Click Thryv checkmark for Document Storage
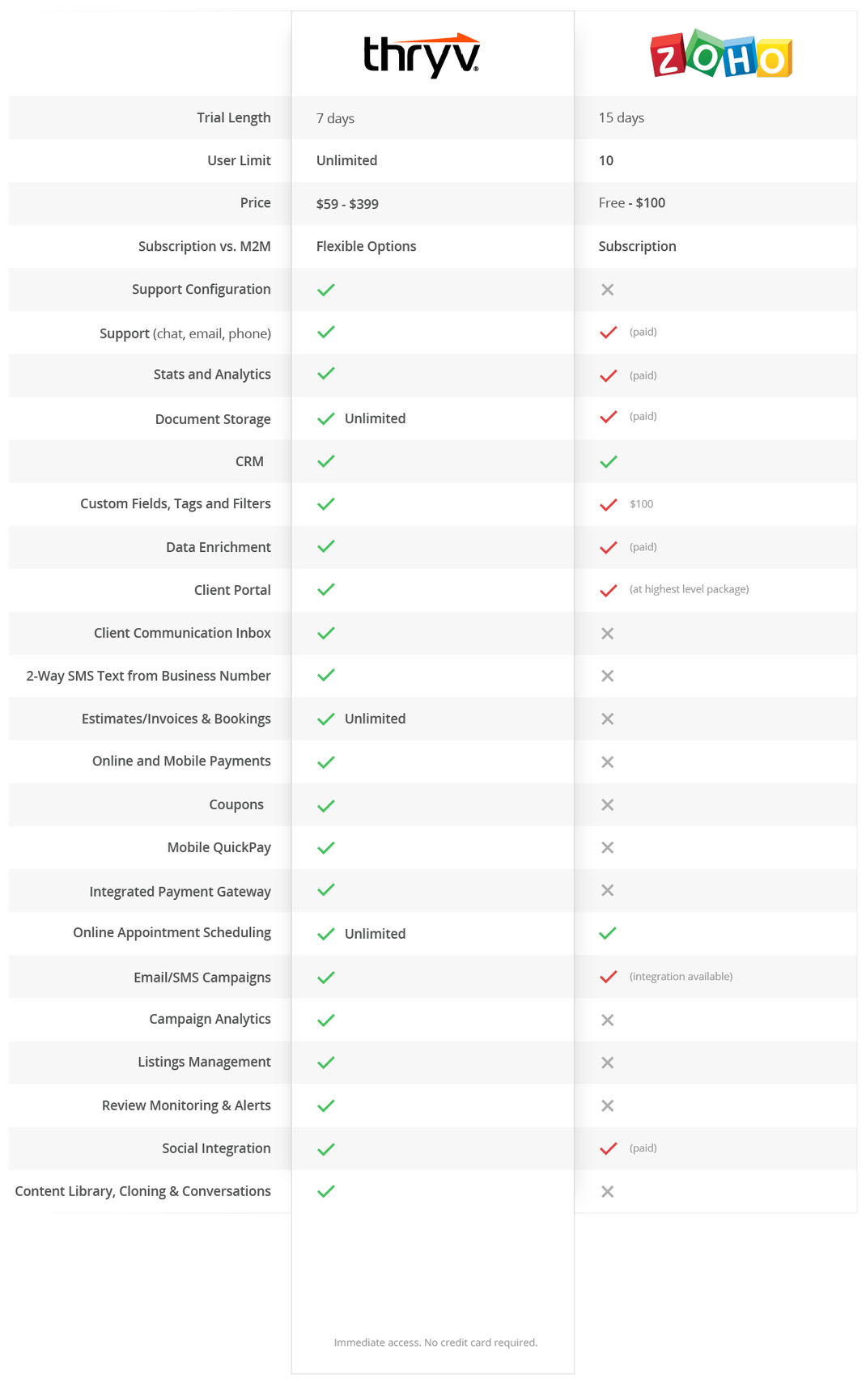This screenshot has width=866, height=1400. pos(326,418)
